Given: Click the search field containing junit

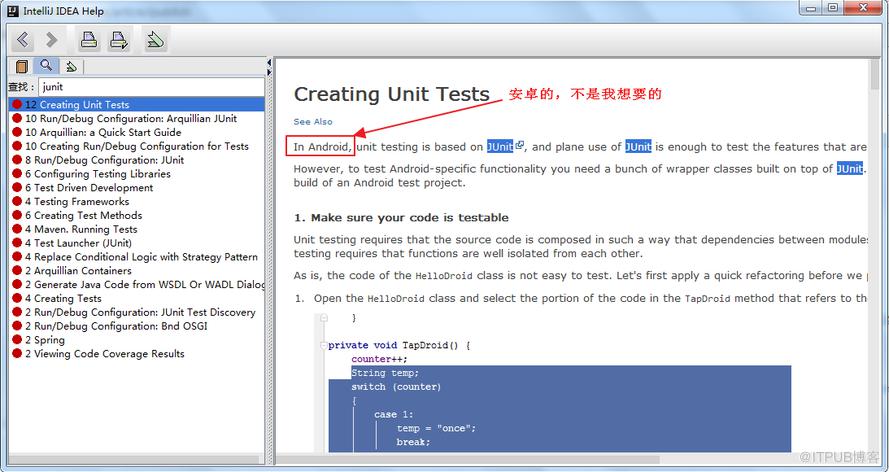Looking at the screenshot, I should [x=151, y=87].
